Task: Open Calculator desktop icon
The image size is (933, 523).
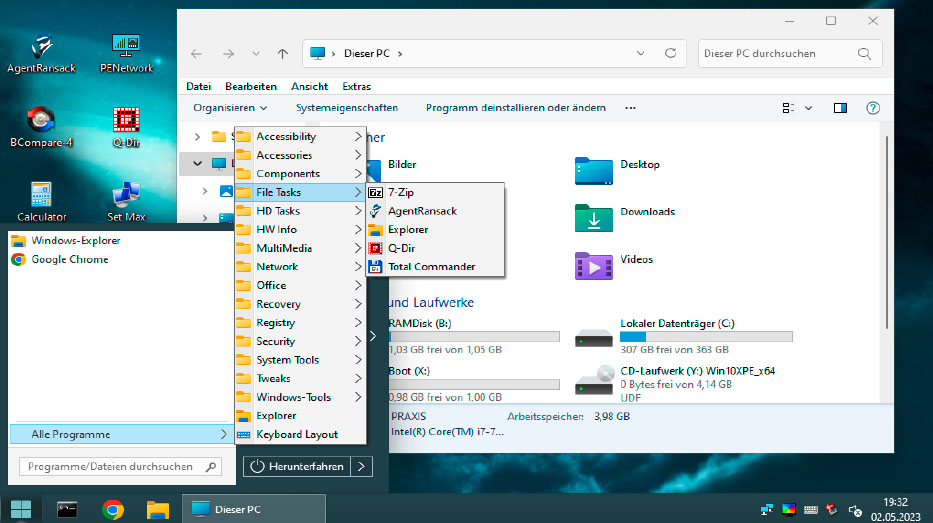Action: (x=41, y=201)
